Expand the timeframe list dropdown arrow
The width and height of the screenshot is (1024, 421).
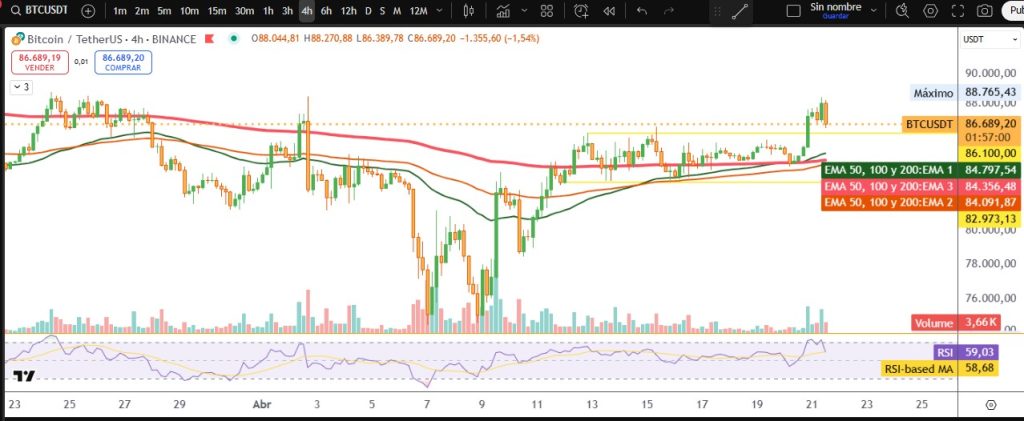(x=440, y=11)
